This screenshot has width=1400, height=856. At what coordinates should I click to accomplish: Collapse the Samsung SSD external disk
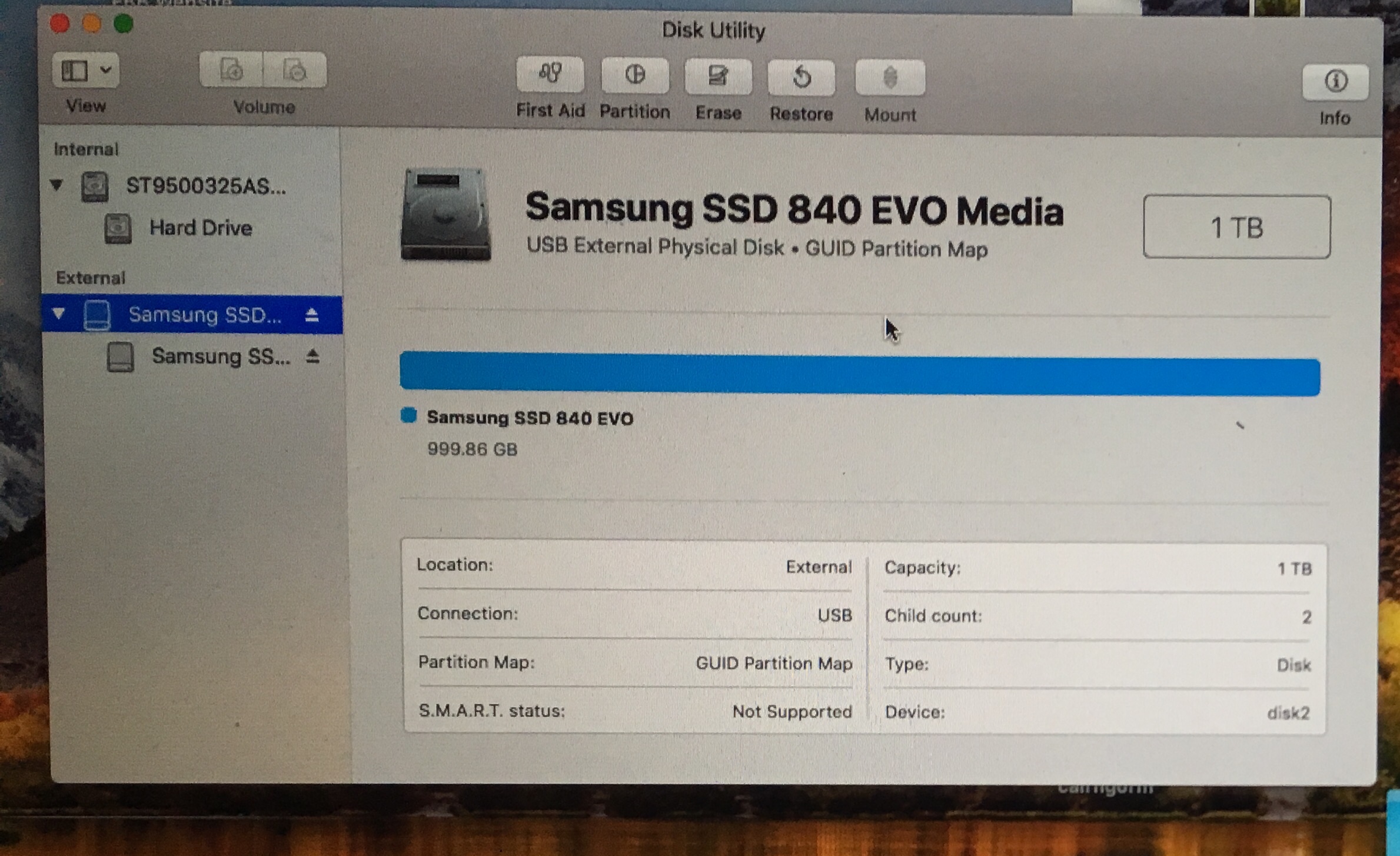tap(58, 313)
